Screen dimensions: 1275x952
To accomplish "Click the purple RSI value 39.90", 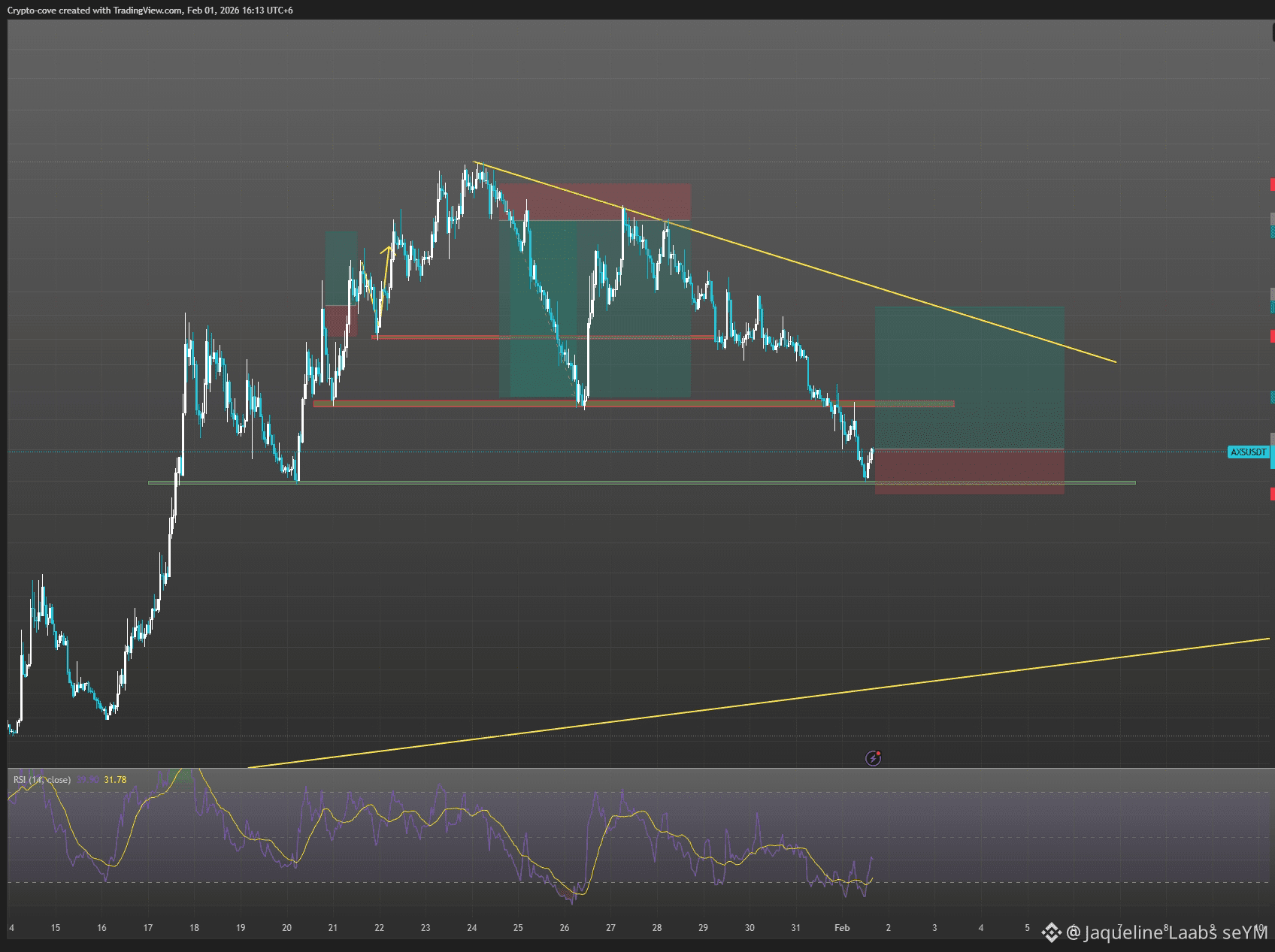I will pyautogui.click(x=88, y=780).
